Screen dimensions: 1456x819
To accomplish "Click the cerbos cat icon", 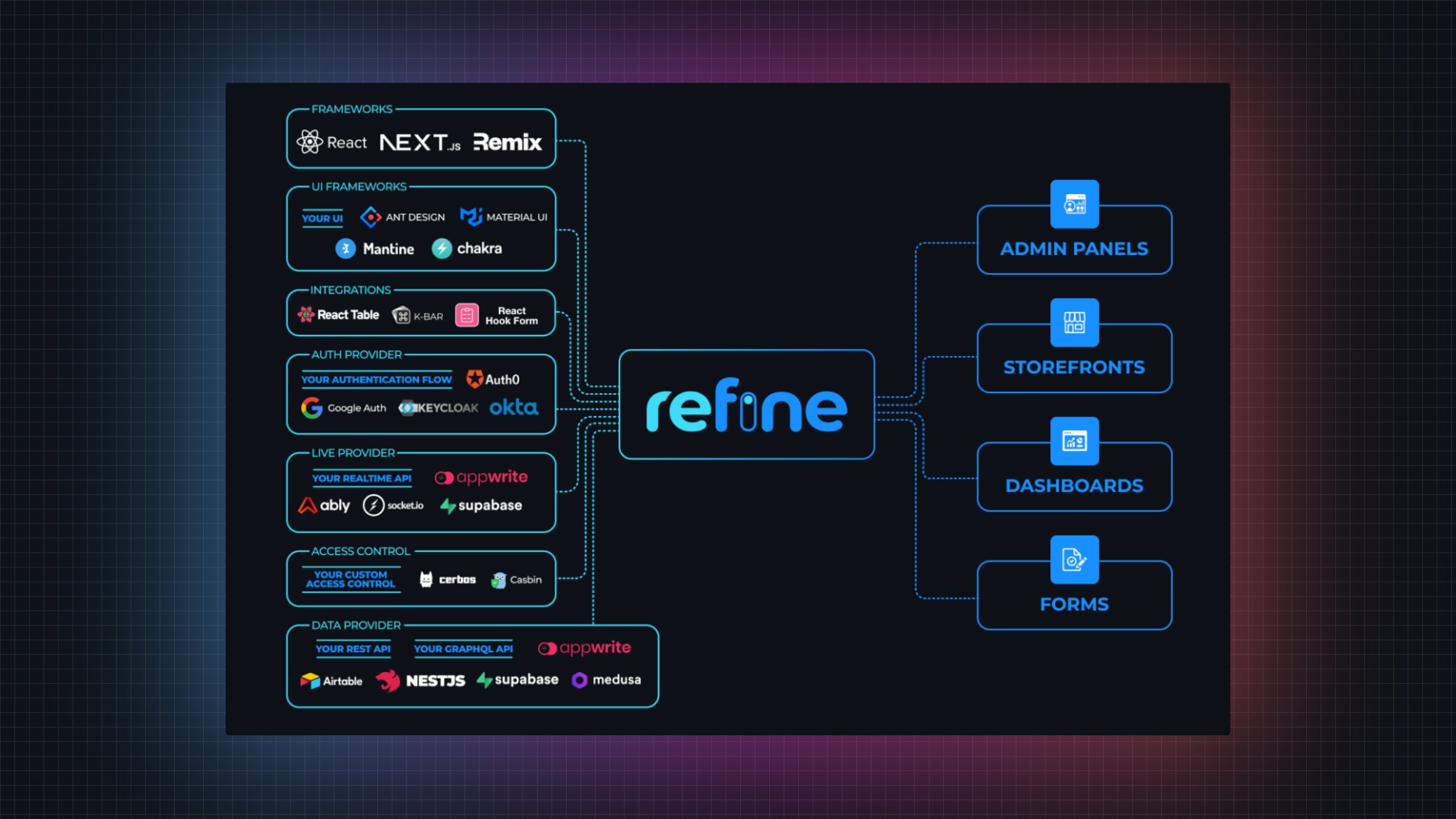I will pyautogui.click(x=426, y=579).
